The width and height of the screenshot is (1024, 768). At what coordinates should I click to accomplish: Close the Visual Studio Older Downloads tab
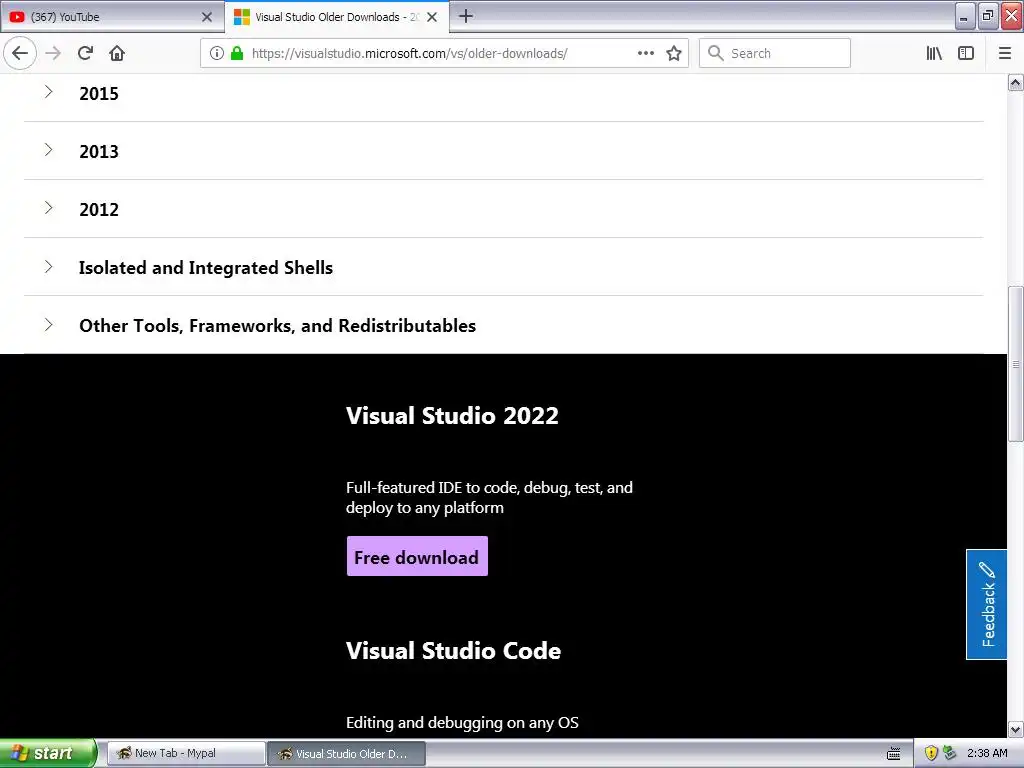point(432,17)
